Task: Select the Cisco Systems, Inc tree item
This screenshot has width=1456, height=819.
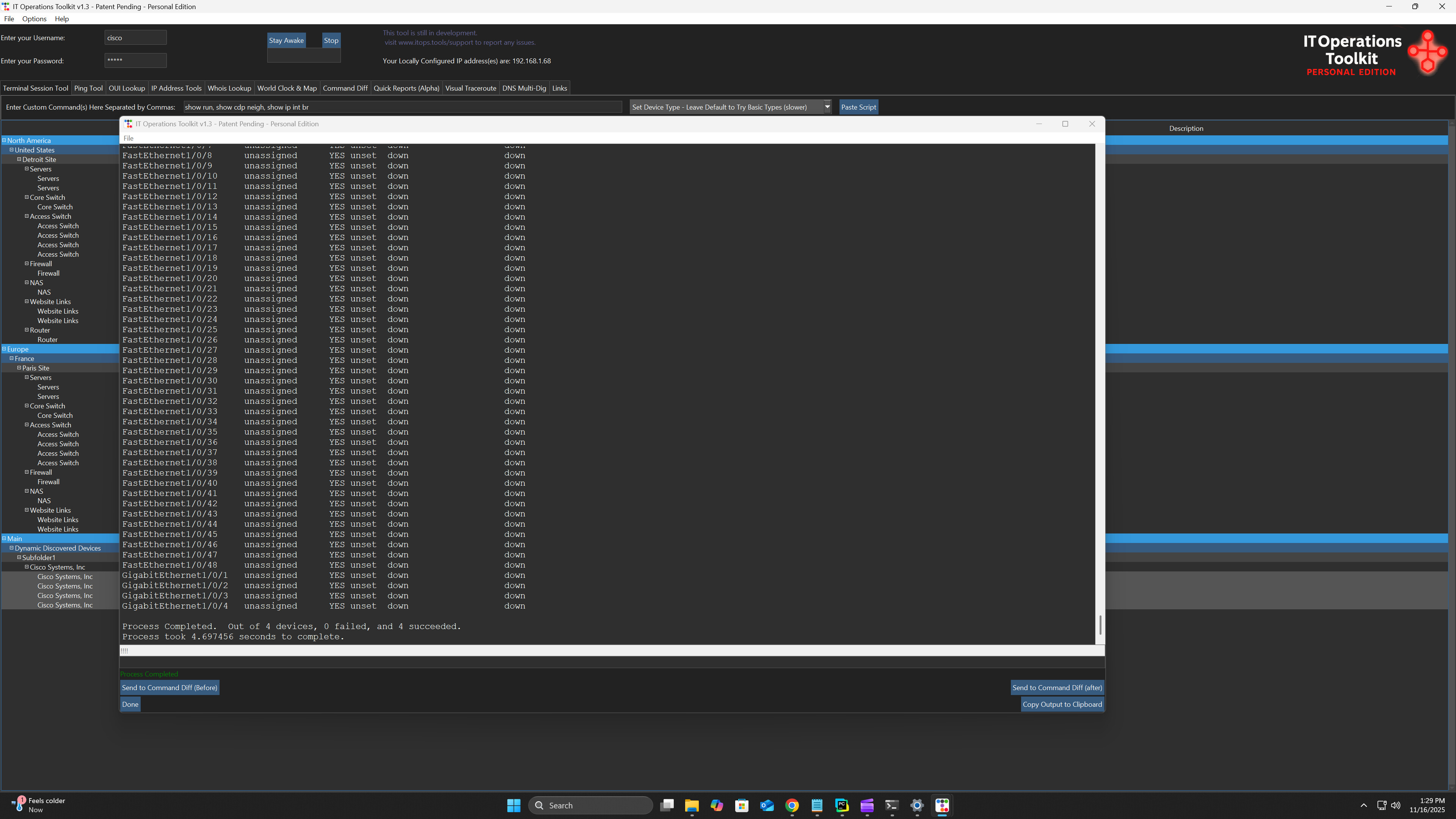Action: (64, 576)
